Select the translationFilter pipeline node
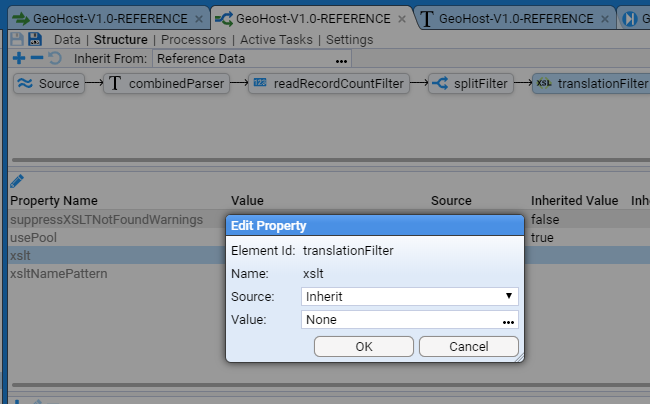Screen dimensions: 650x404 point(592,84)
